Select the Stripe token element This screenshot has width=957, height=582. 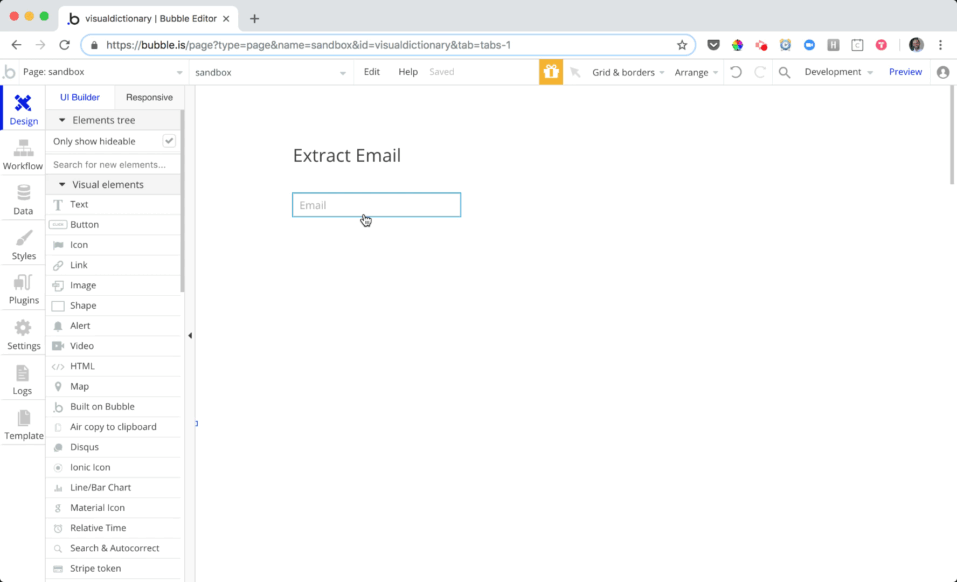click(x=114, y=569)
